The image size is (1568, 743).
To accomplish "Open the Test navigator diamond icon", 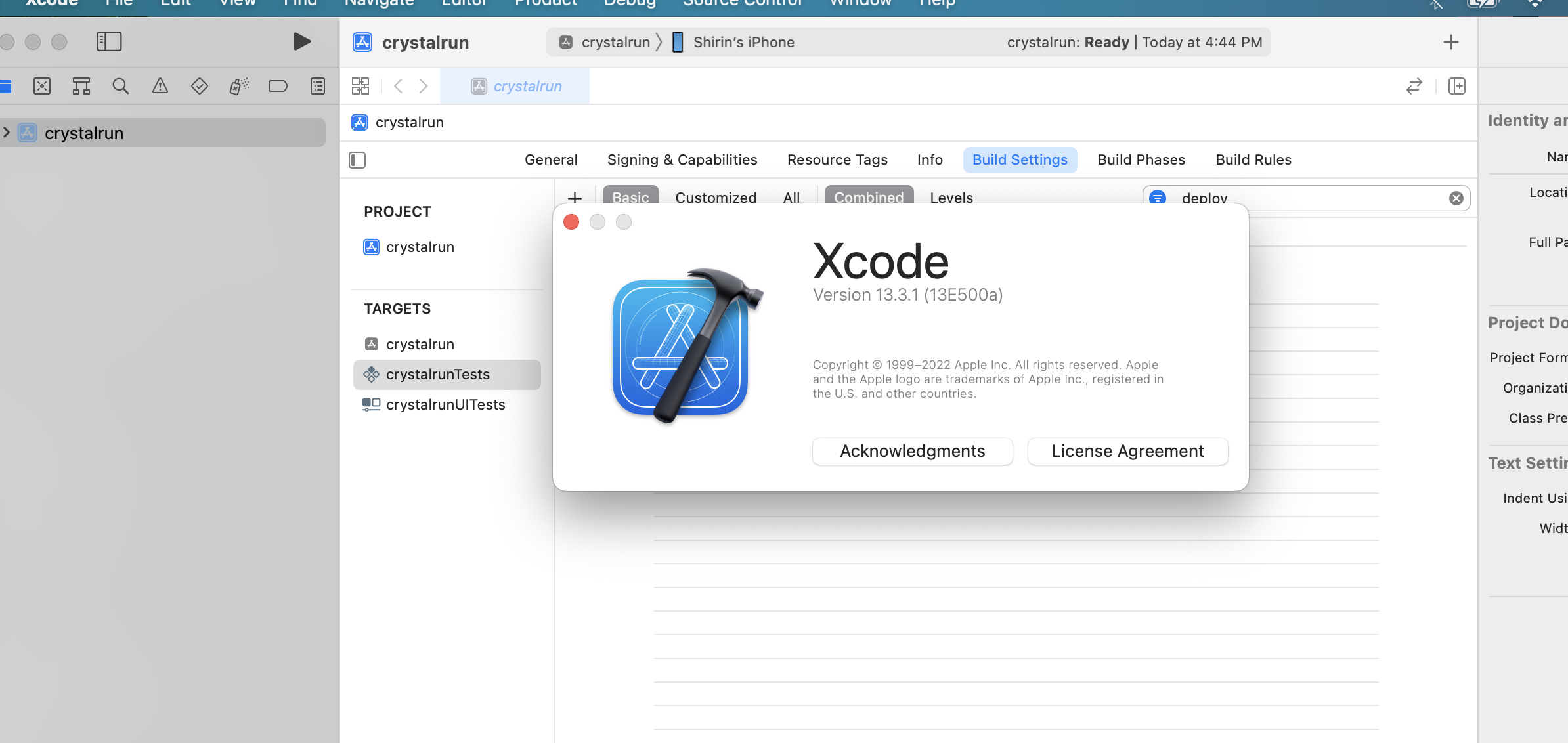I will point(200,86).
